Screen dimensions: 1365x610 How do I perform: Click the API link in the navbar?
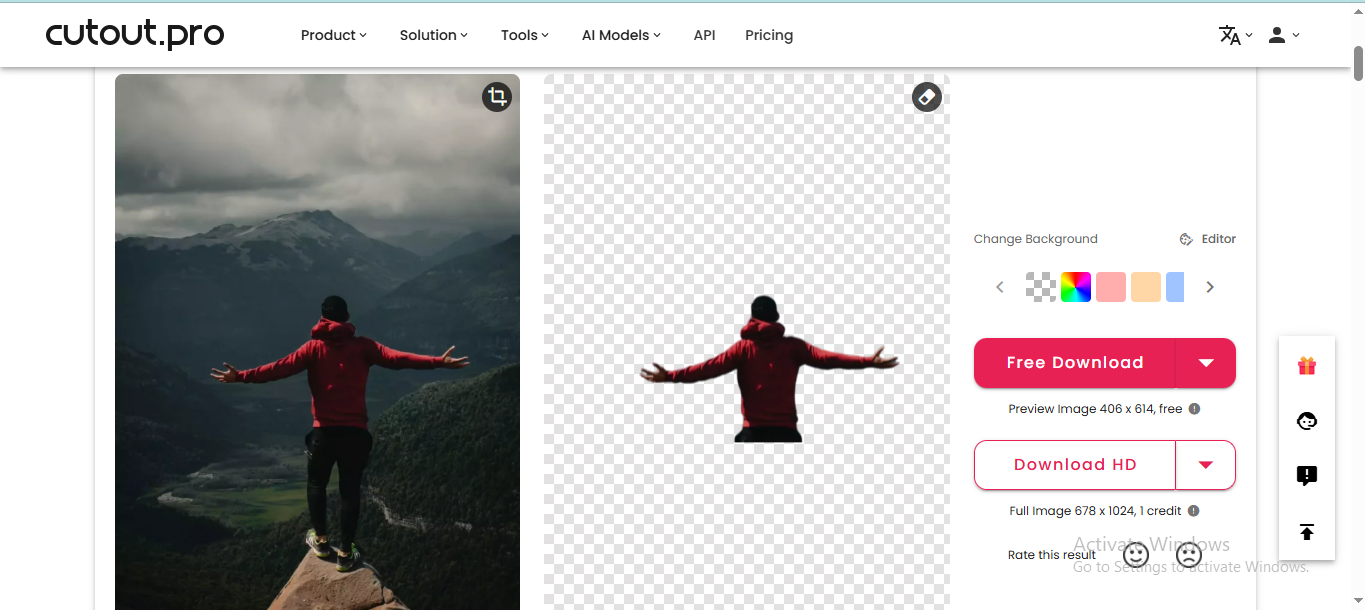(704, 35)
